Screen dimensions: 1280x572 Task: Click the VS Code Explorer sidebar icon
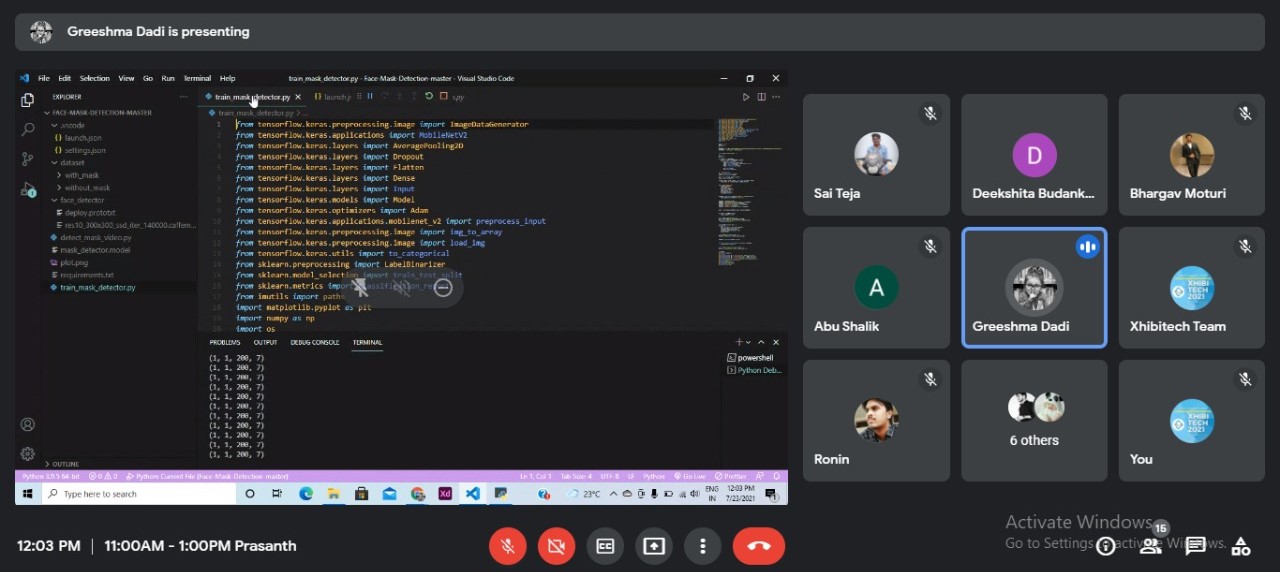28,100
